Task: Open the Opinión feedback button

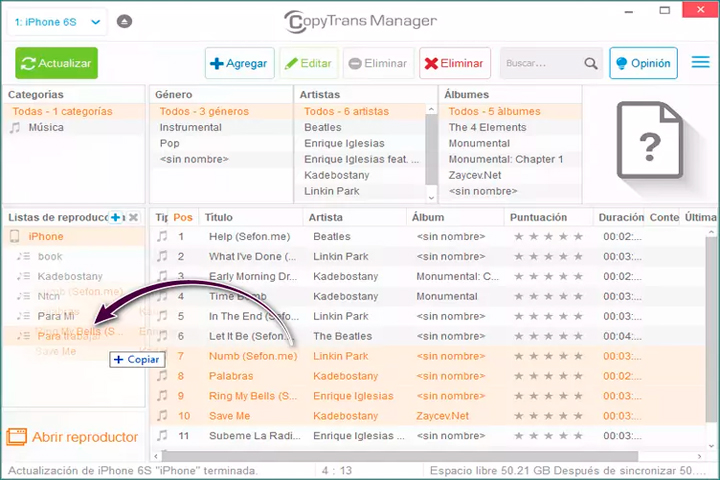Action: (x=643, y=63)
